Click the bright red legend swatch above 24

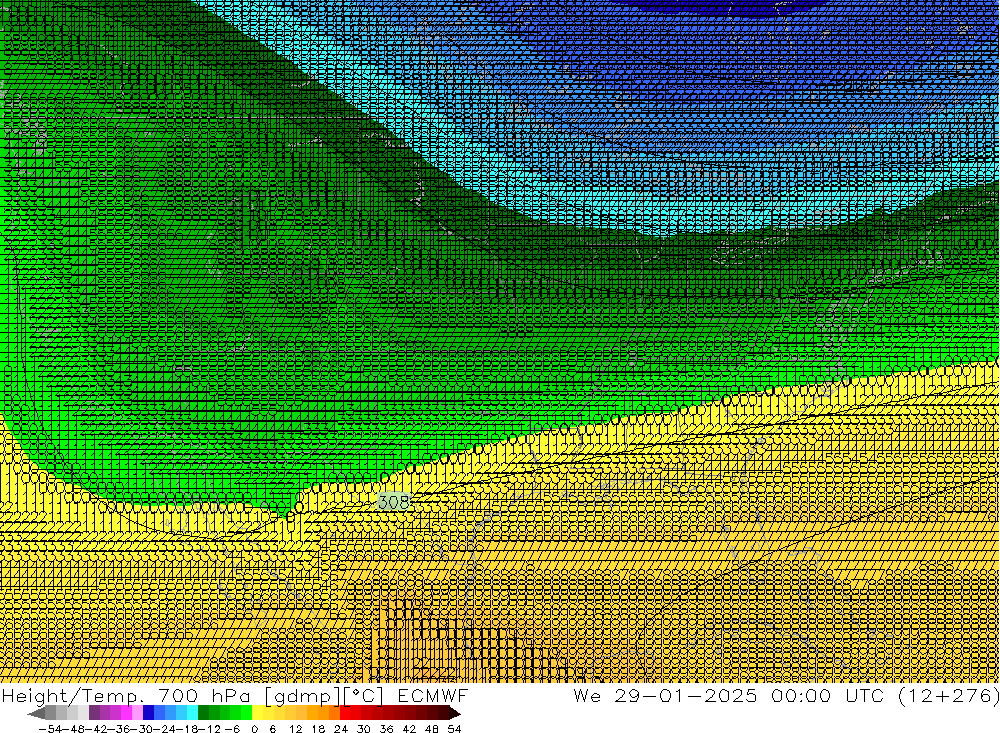(345, 713)
